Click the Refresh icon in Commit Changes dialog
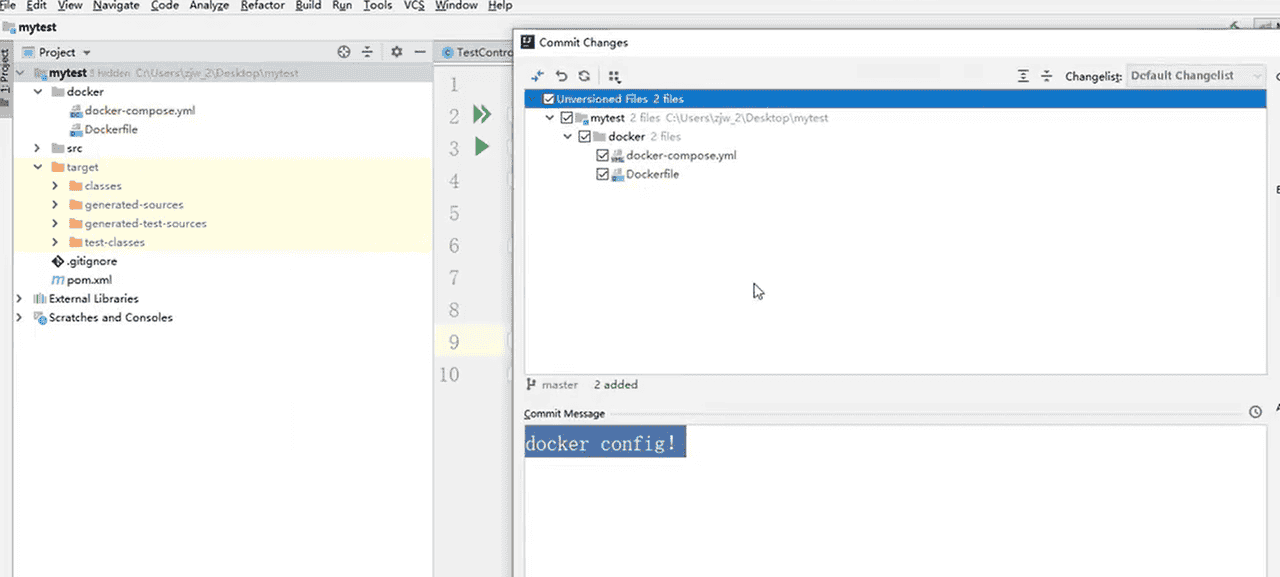1280x577 pixels. 584,75
